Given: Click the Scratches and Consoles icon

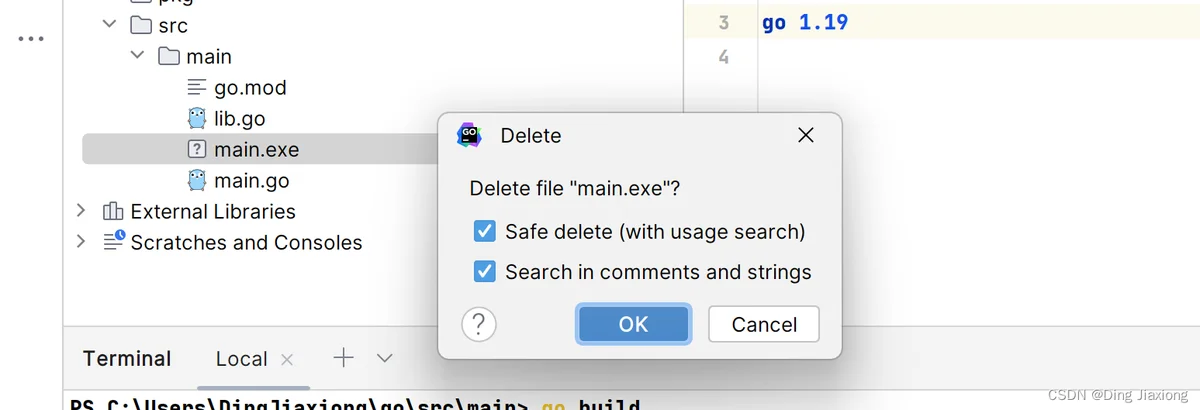Looking at the screenshot, I should [114, 241].
